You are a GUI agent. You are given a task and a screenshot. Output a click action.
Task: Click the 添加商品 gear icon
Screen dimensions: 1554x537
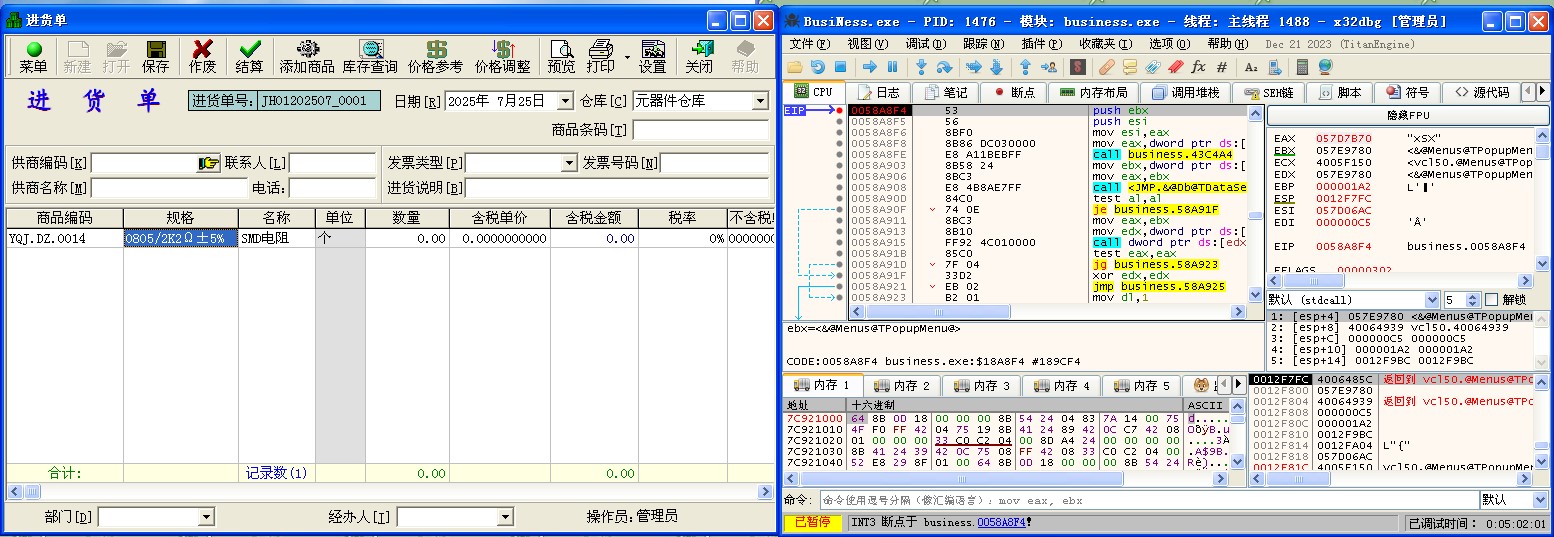pos(307,56)
